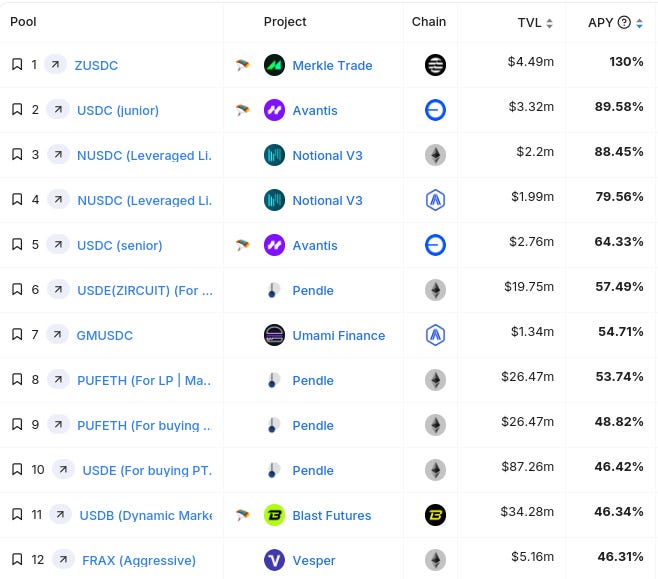Open the USDC (junior) pool link
Viewport: 658px width, 579px height.
click(x=118, y=110)
